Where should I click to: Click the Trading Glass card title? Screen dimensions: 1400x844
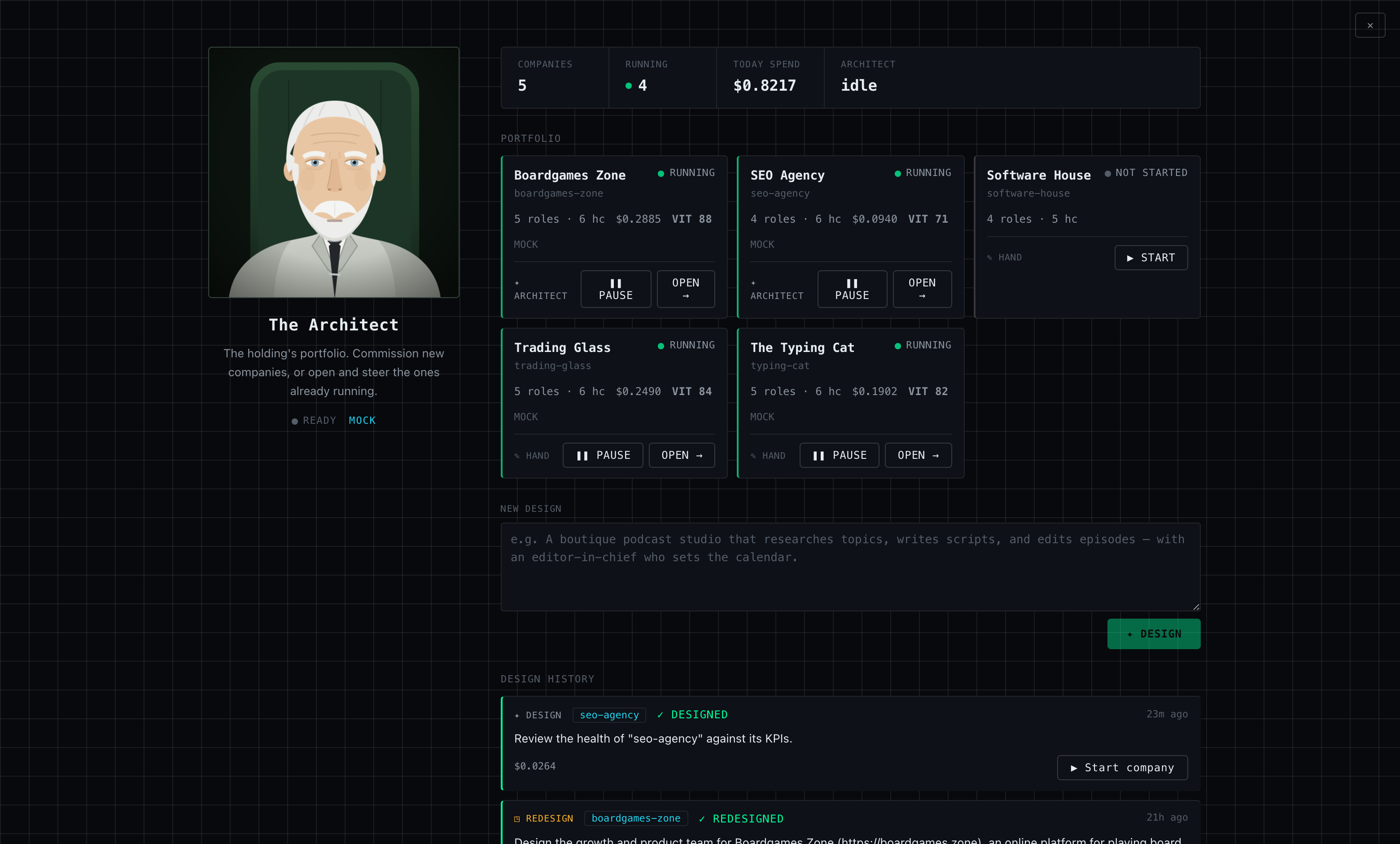(562, 347)
